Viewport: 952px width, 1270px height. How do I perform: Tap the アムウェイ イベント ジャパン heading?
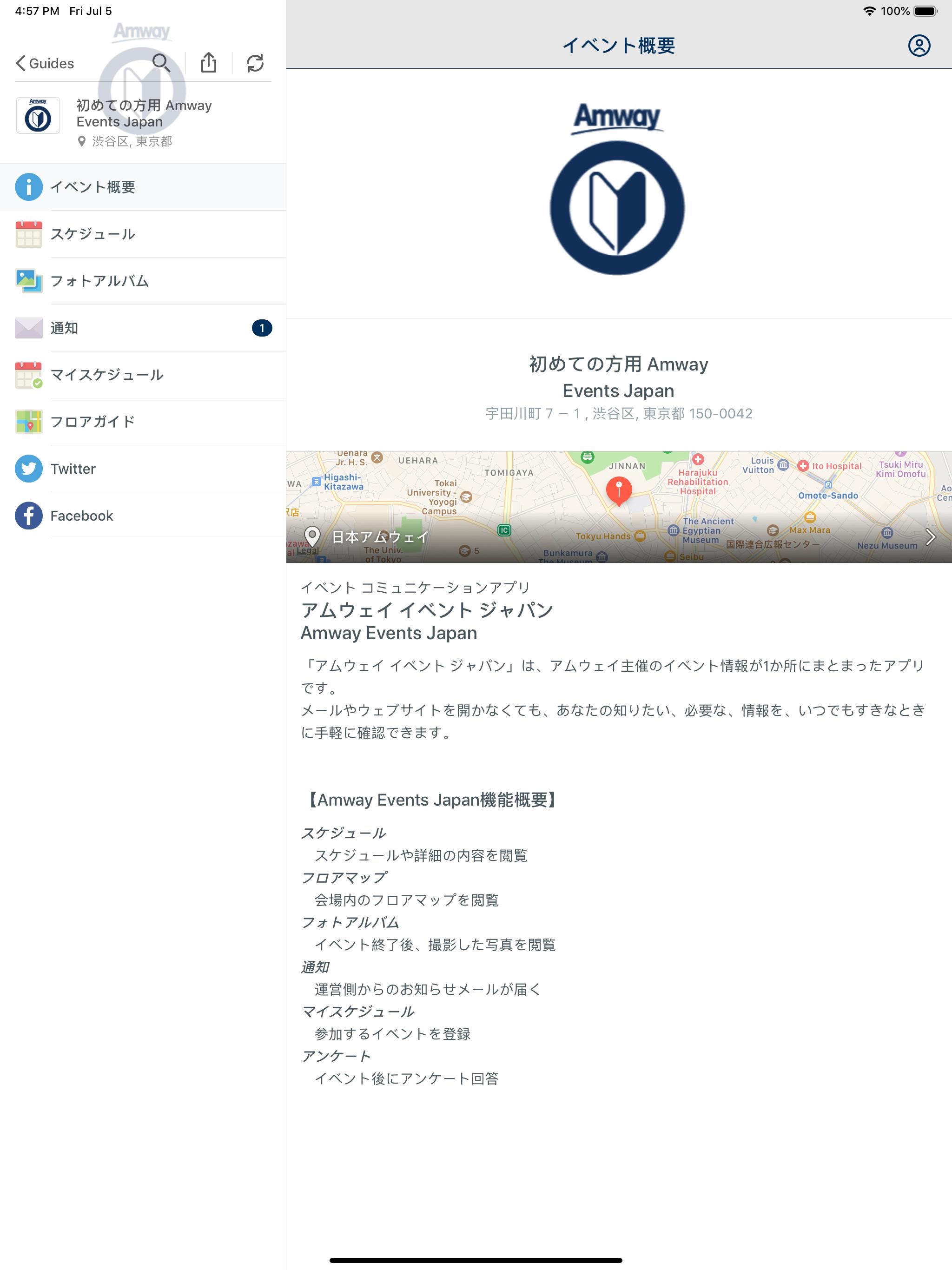[x=427, y=610]
